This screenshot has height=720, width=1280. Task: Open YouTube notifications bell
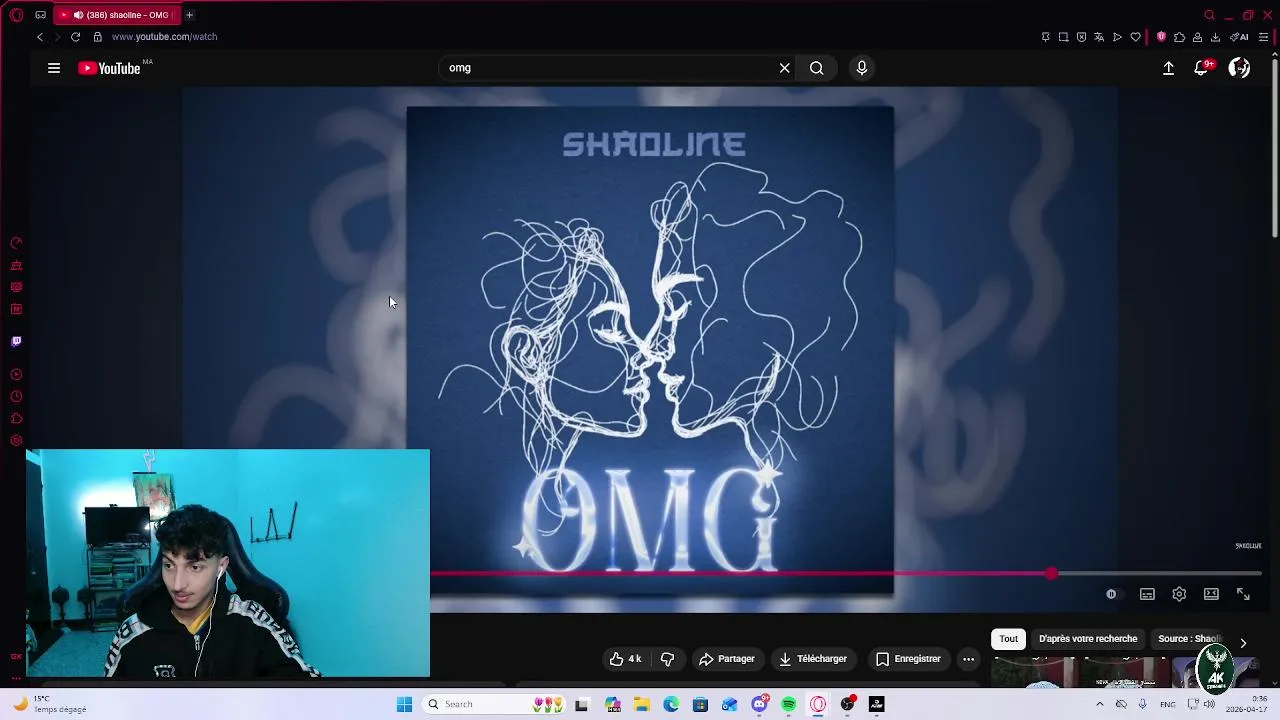(1202, 68)
